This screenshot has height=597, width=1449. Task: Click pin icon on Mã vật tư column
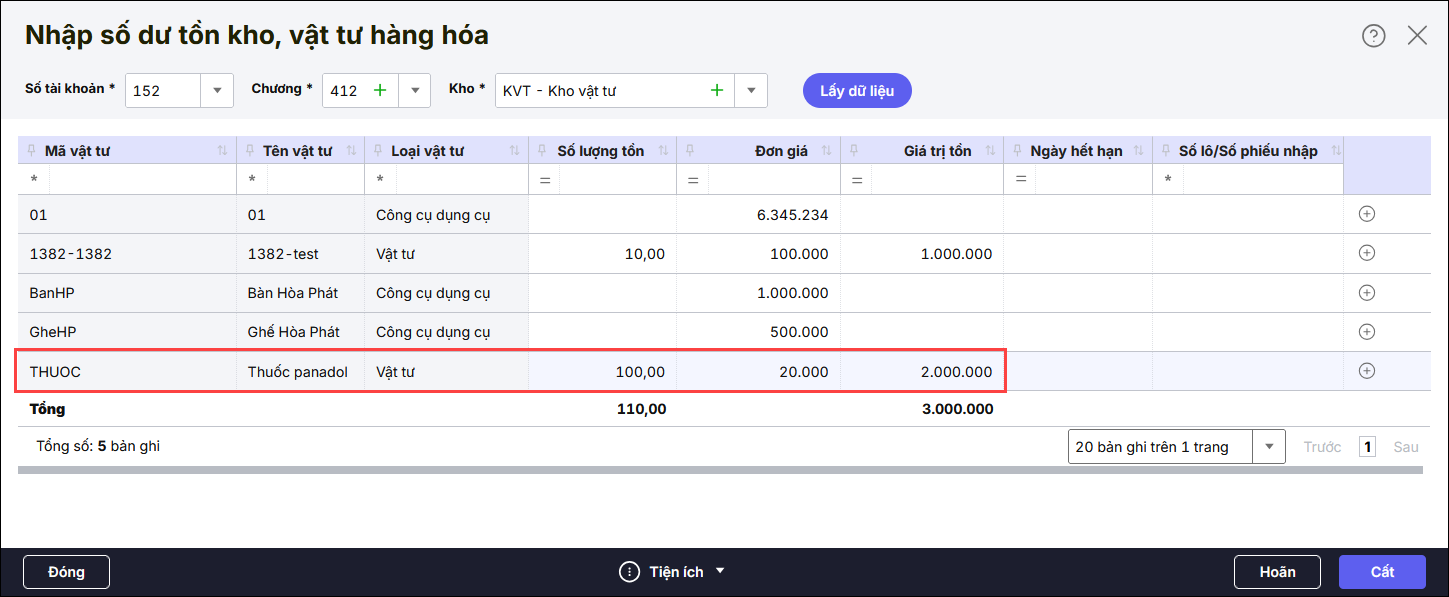point(30,151)
